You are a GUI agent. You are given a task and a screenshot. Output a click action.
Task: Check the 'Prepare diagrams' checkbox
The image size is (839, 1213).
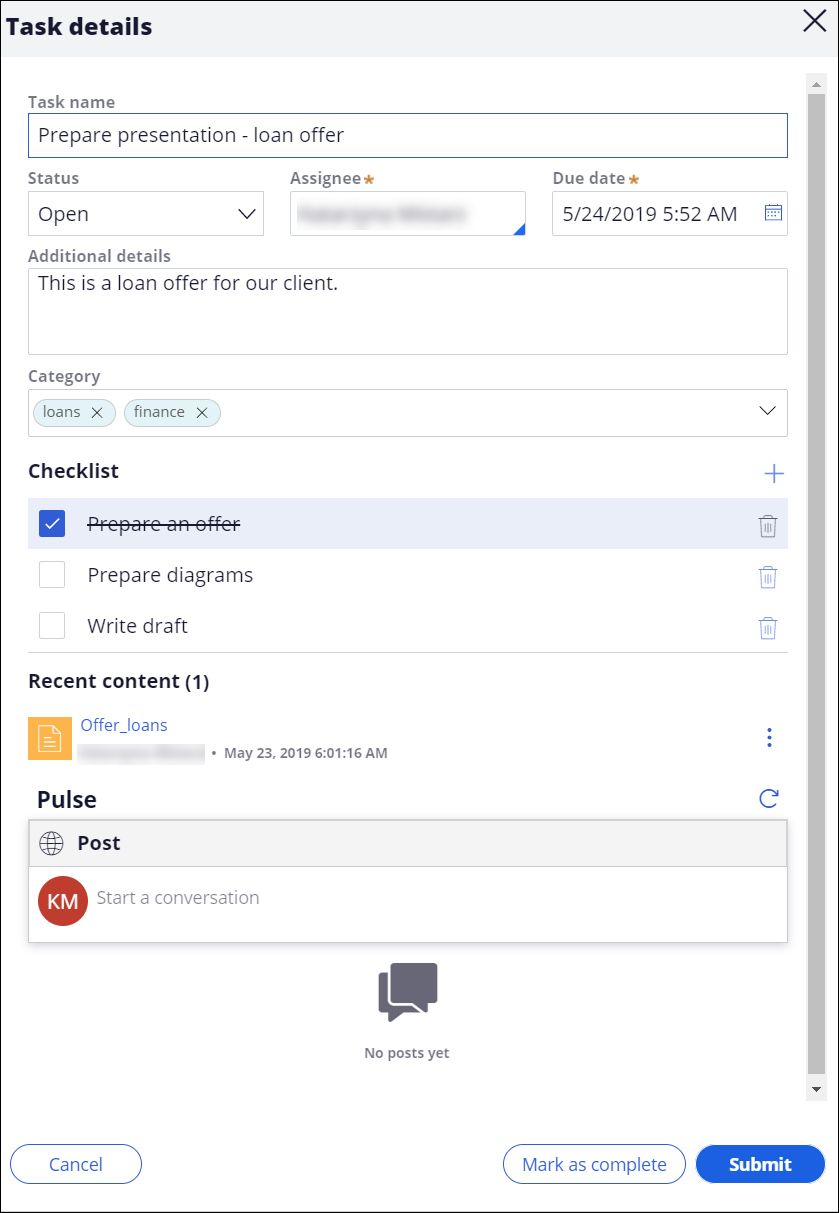click(52, 575)
